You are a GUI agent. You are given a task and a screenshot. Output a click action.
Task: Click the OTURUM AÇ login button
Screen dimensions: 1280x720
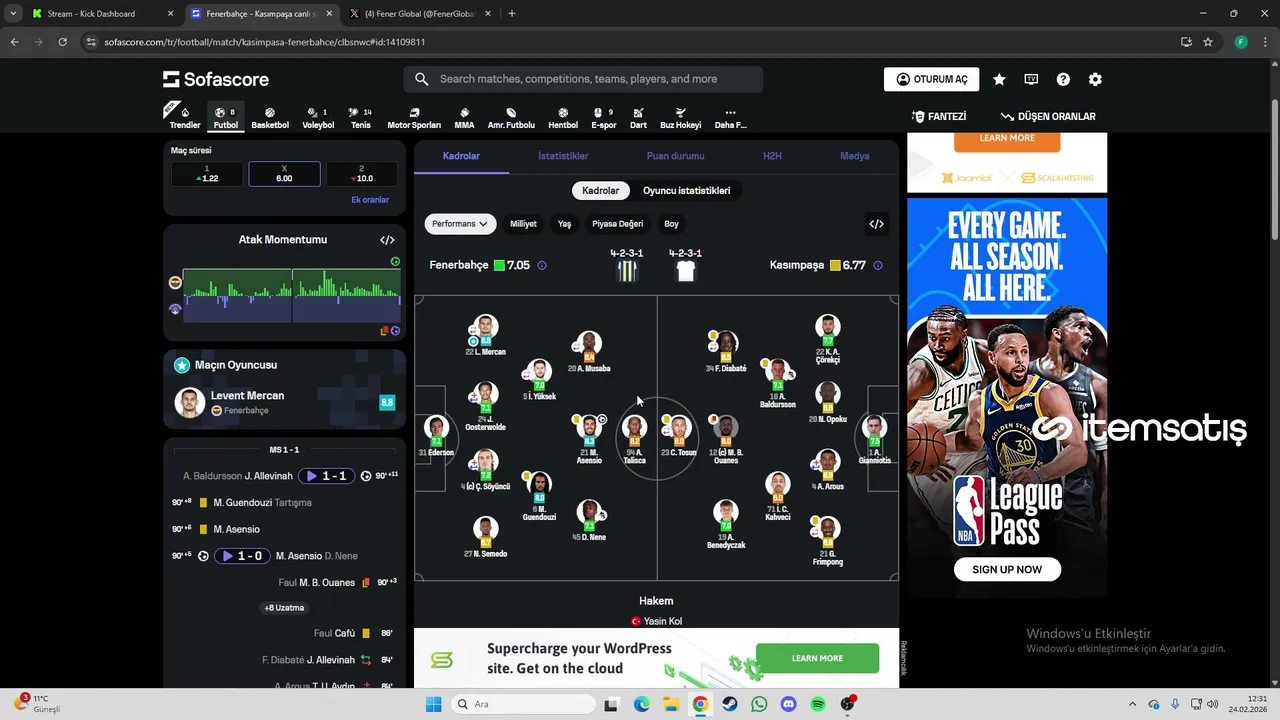(931, 79)
